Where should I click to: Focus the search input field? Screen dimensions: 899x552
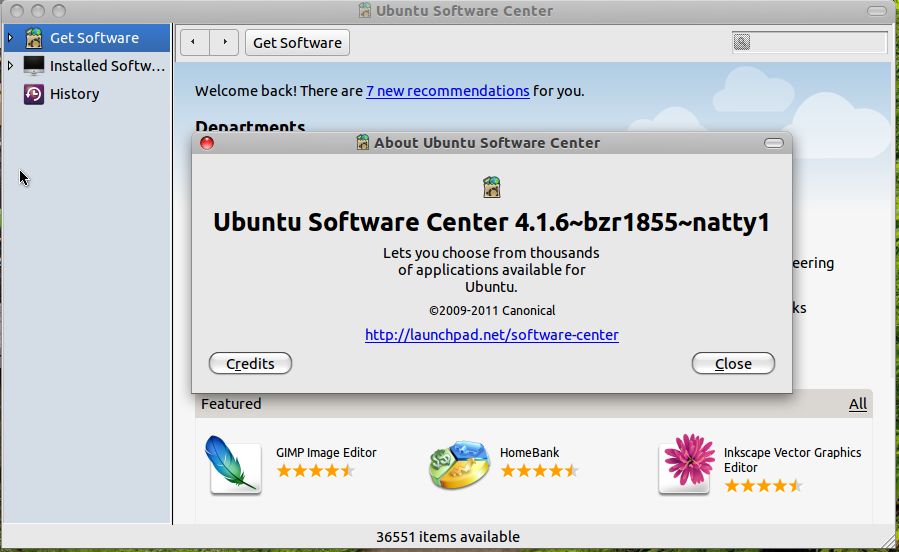pos(810,42)
